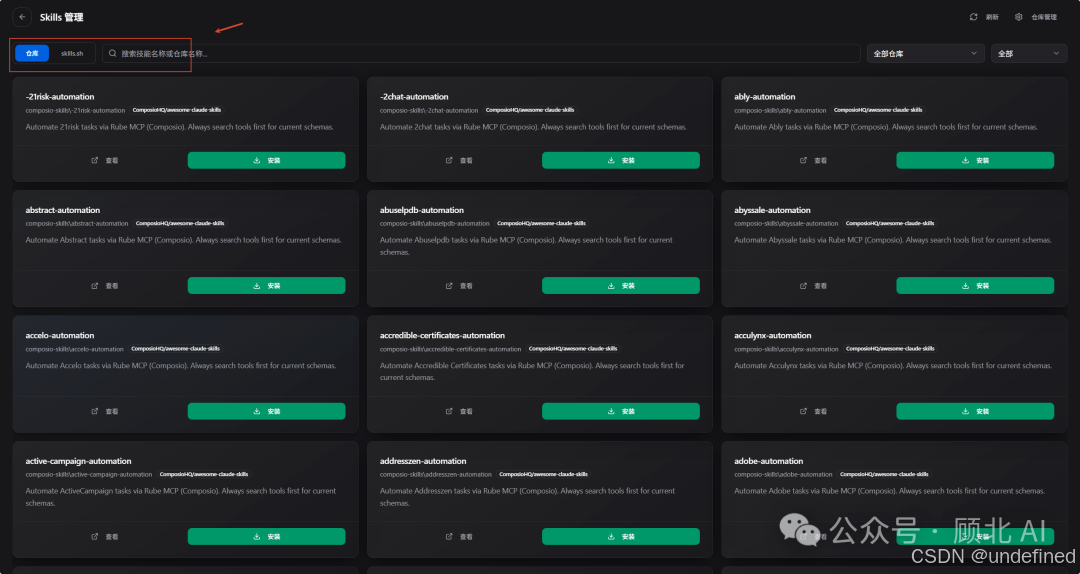Open the 全部 filter dropdown
1080x574 pixels.
(x=1028, y=53)
